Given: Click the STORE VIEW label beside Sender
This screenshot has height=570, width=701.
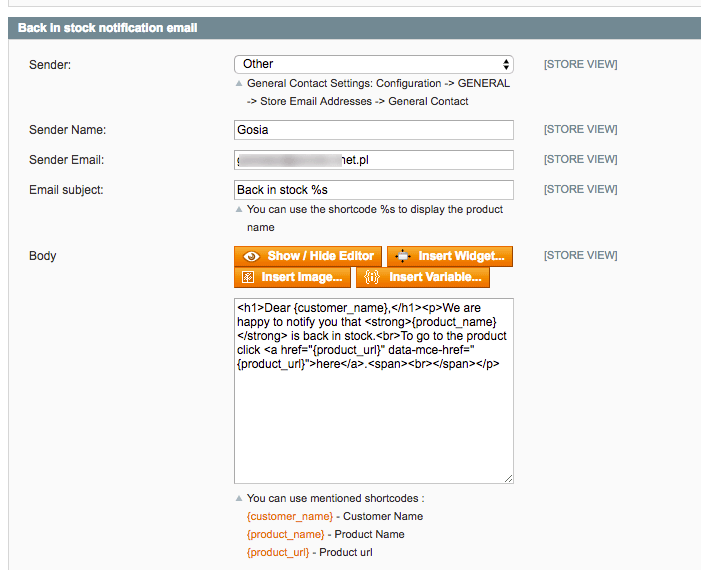Looking at the screenshot, I should [x=580, y=64].
